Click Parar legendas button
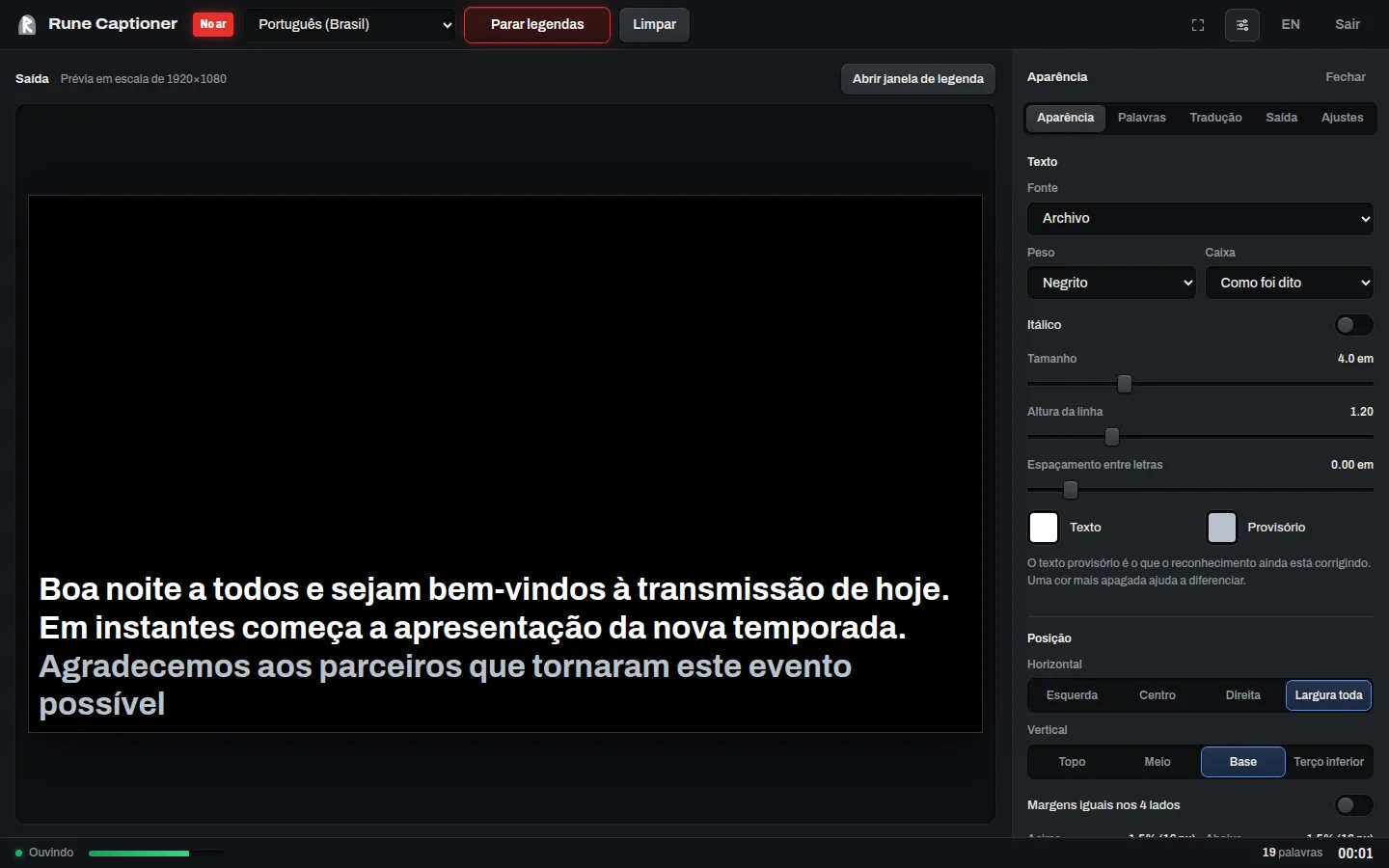This screenshot has height=868, width=1389. point(537,25)
